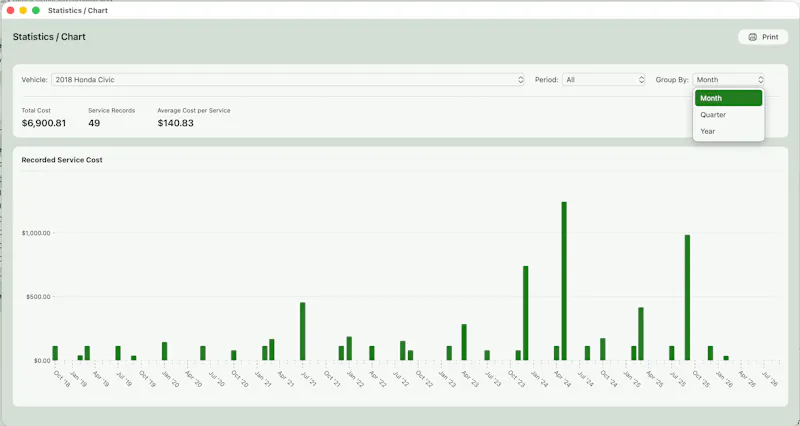
Task: Click the Oct '23 x-axis label
Action: [x=516, y=379]
